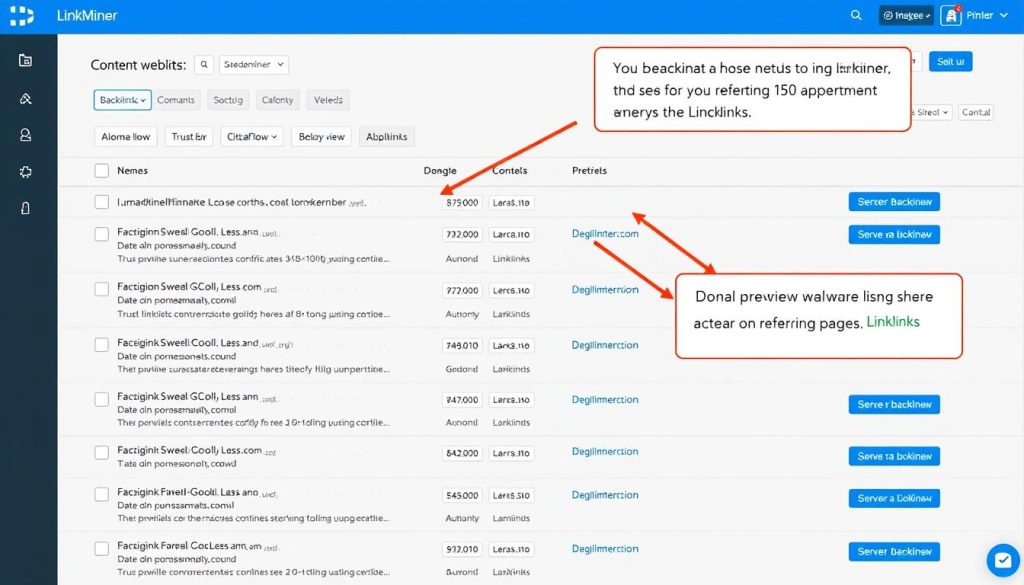The height and width of the screenshot is (585, 1024).
Task: Click the bottom lock icon in the sidebar
Action: 24,208
